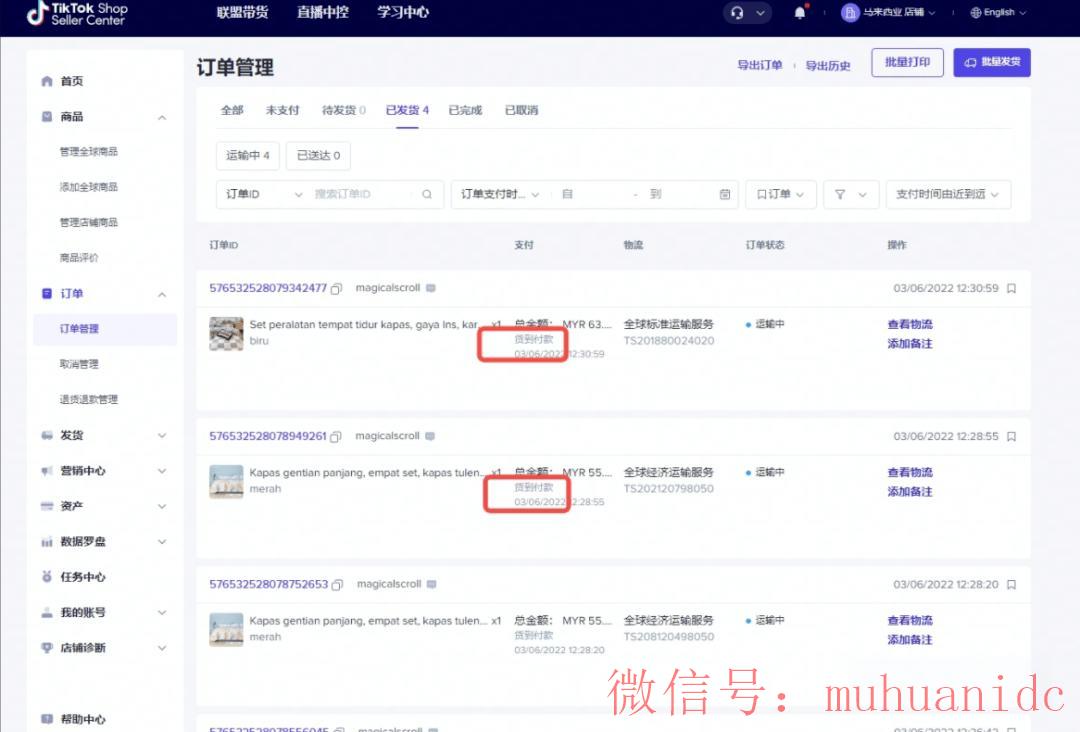Open 联盟带货 in the top navigation

(242, 12)
